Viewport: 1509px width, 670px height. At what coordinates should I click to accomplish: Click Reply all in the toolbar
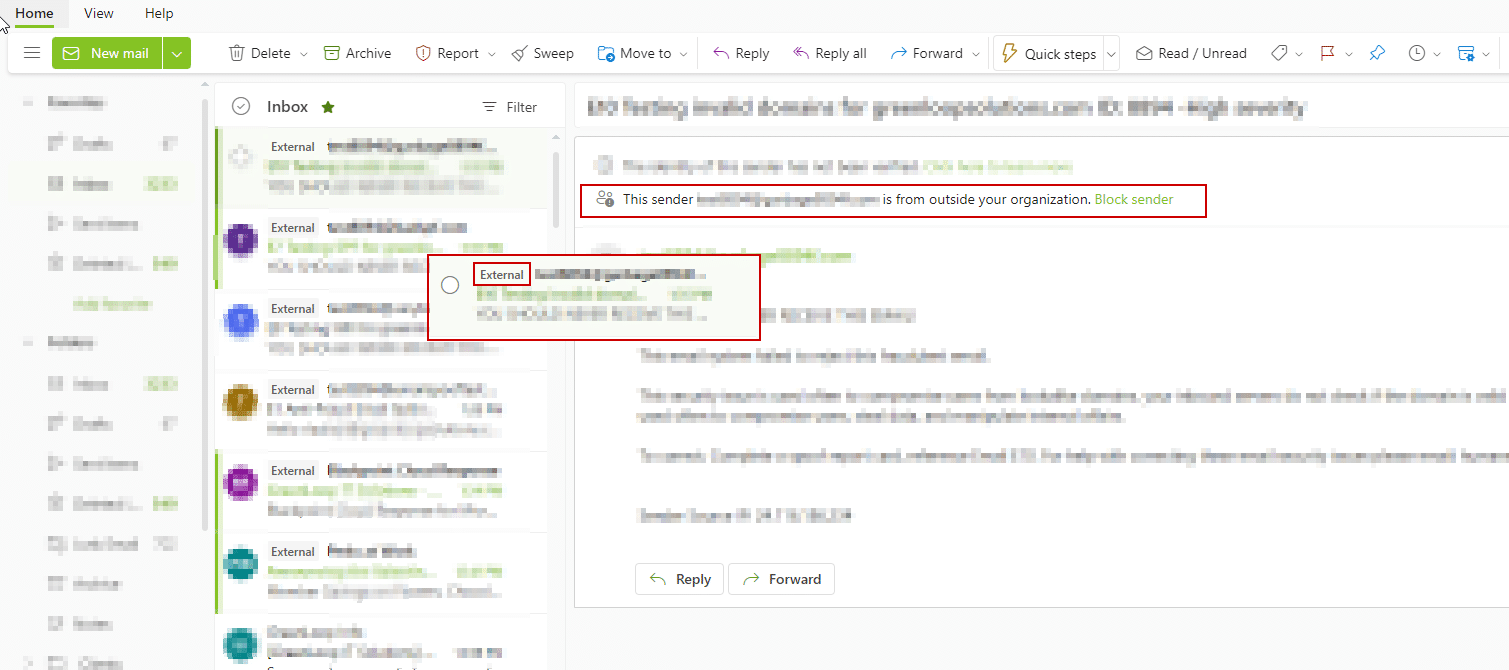pyautogui.click(x=829, y=53)
